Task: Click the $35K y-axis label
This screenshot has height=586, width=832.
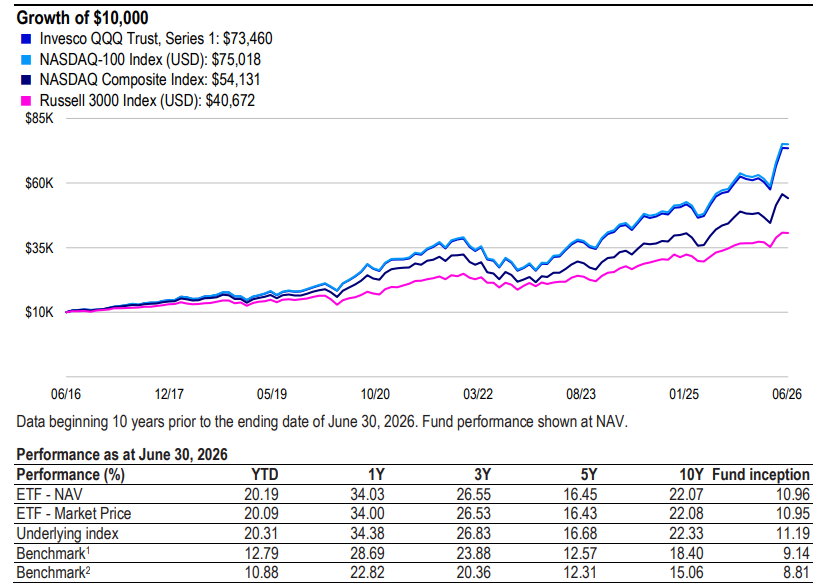Action: click(x=39, y=248)
